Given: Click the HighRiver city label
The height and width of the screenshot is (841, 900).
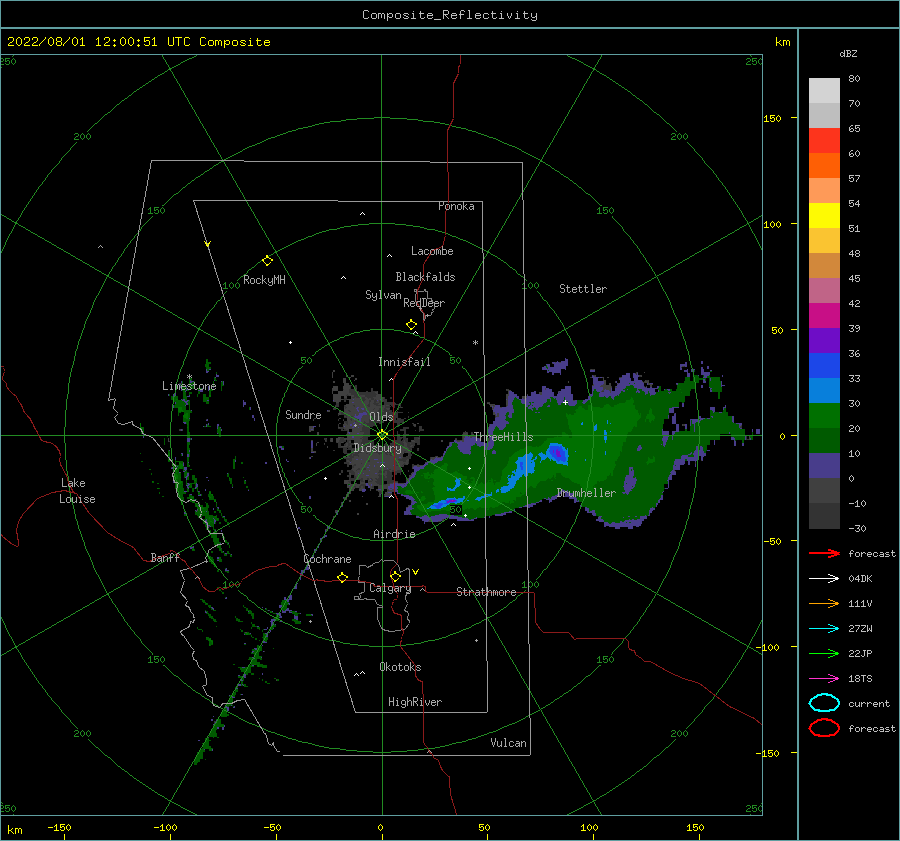Looking at the screenshot, I should click(x=415, y=702).
